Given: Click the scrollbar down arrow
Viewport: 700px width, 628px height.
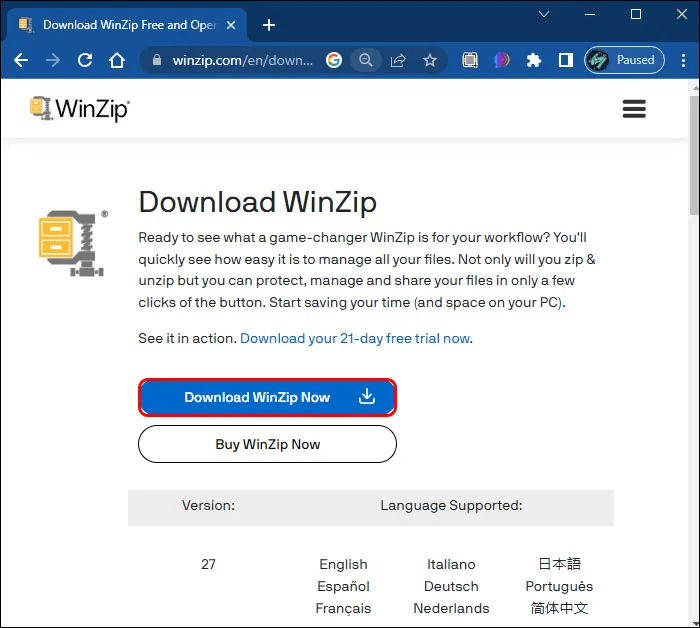Looking at the screenshot, I should point(694,623).
